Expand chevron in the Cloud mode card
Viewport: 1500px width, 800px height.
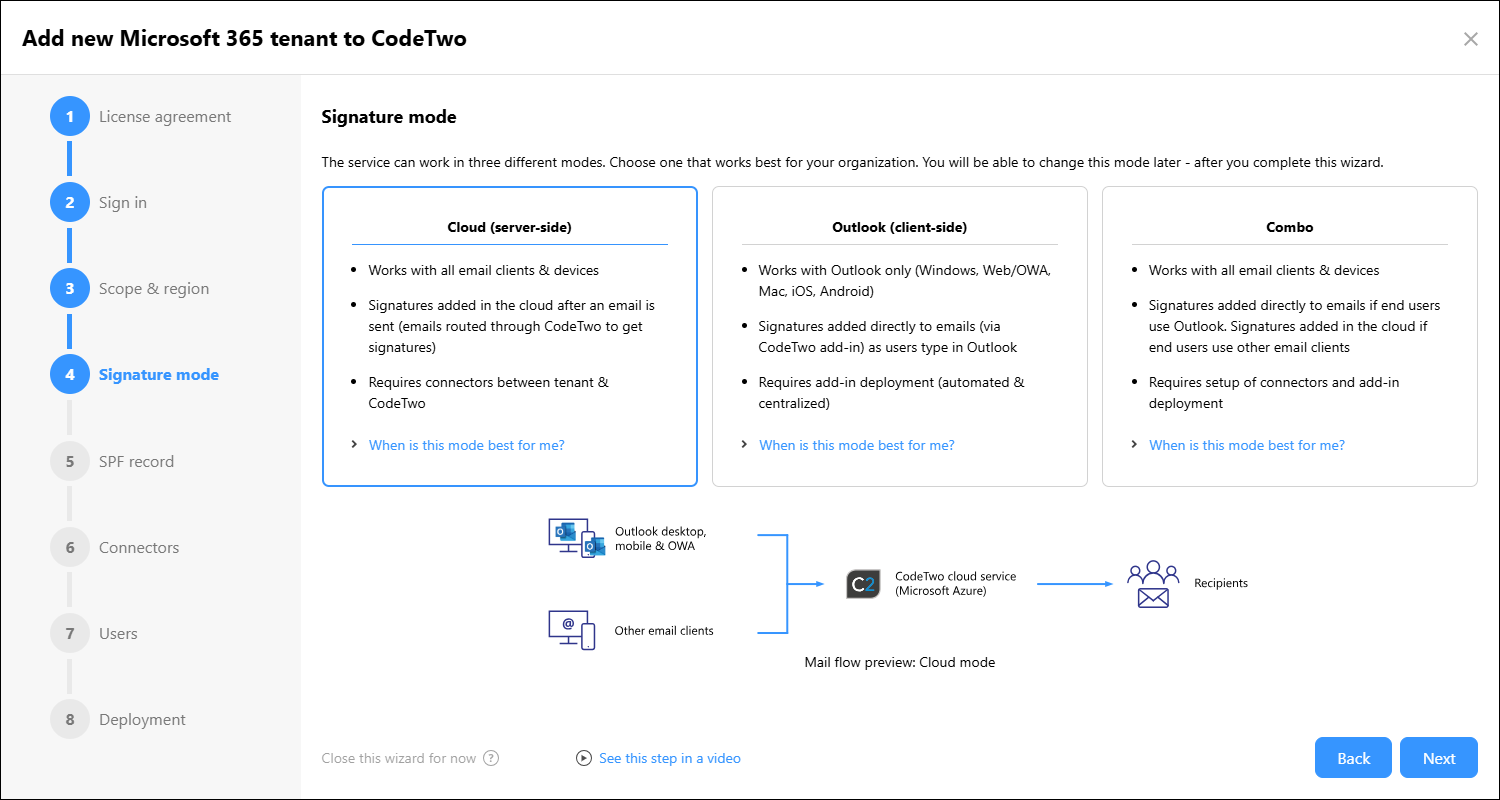[355, 444]
